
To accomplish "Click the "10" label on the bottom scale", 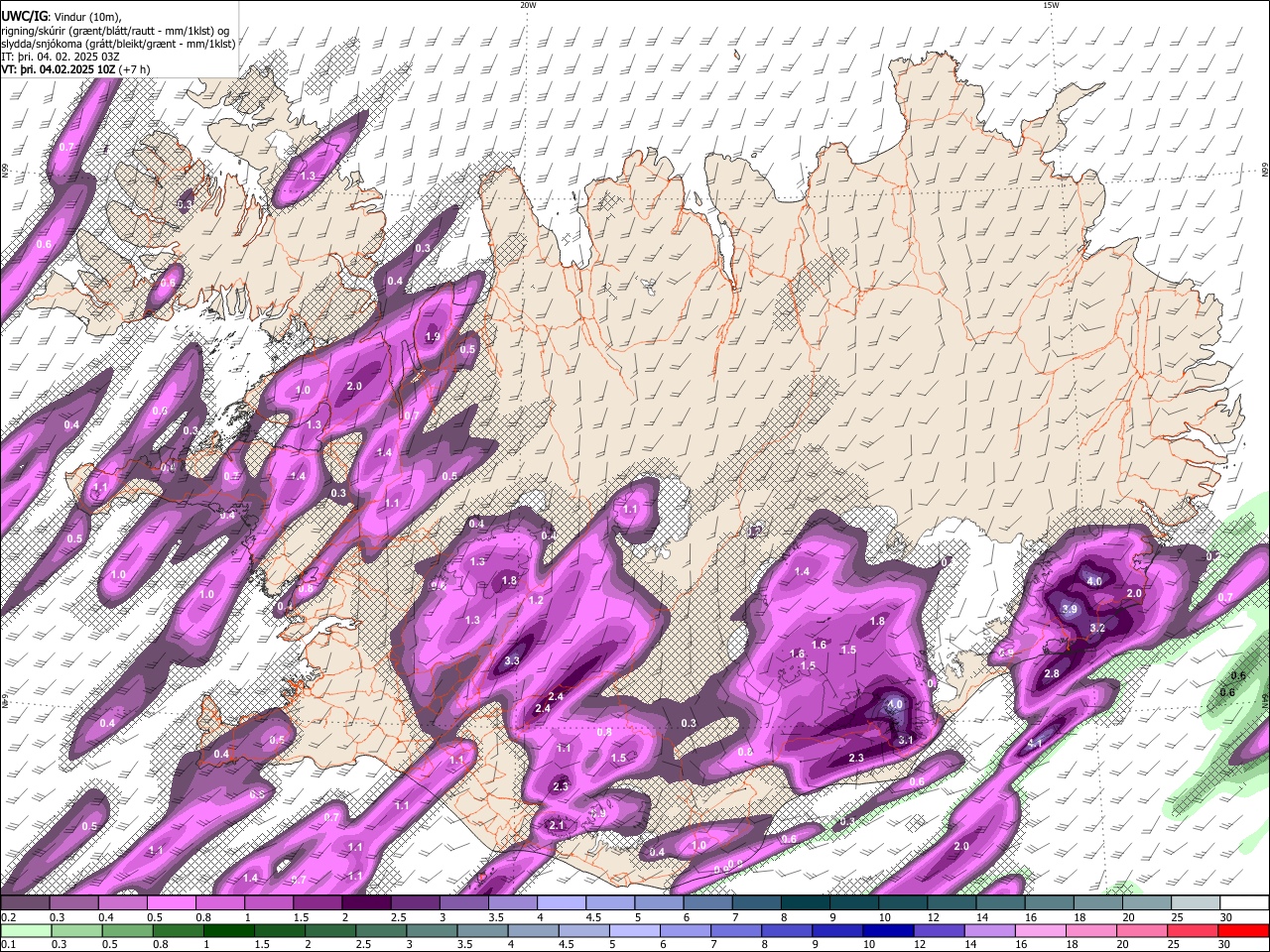I will coord(869,944).
